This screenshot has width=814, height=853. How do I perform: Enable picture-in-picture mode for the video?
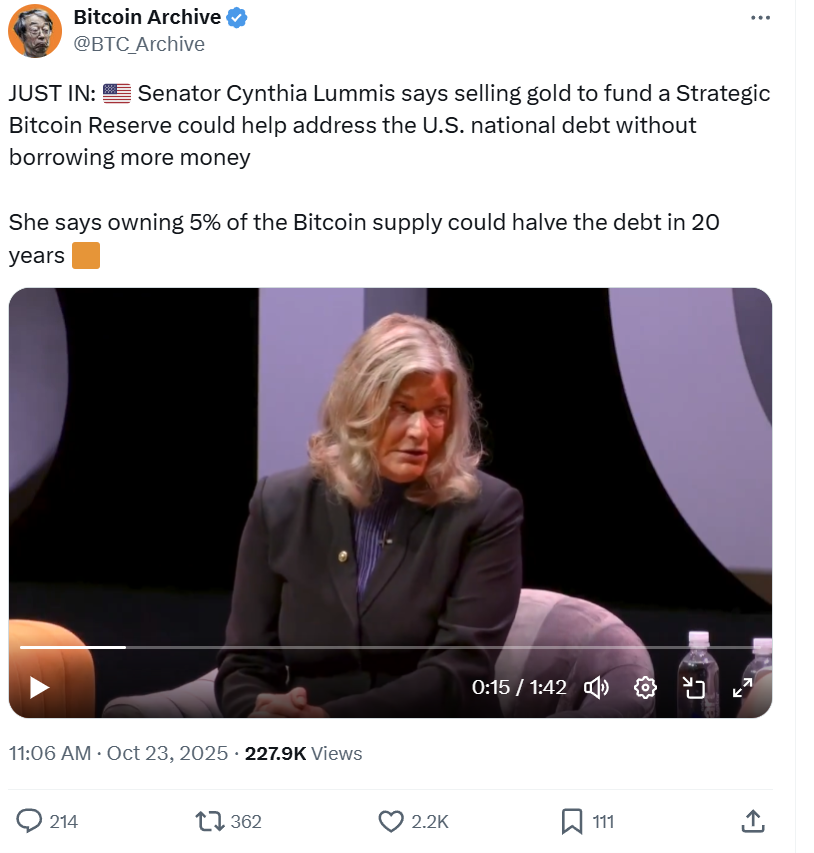pyautogui.click(x=693, y=687)
